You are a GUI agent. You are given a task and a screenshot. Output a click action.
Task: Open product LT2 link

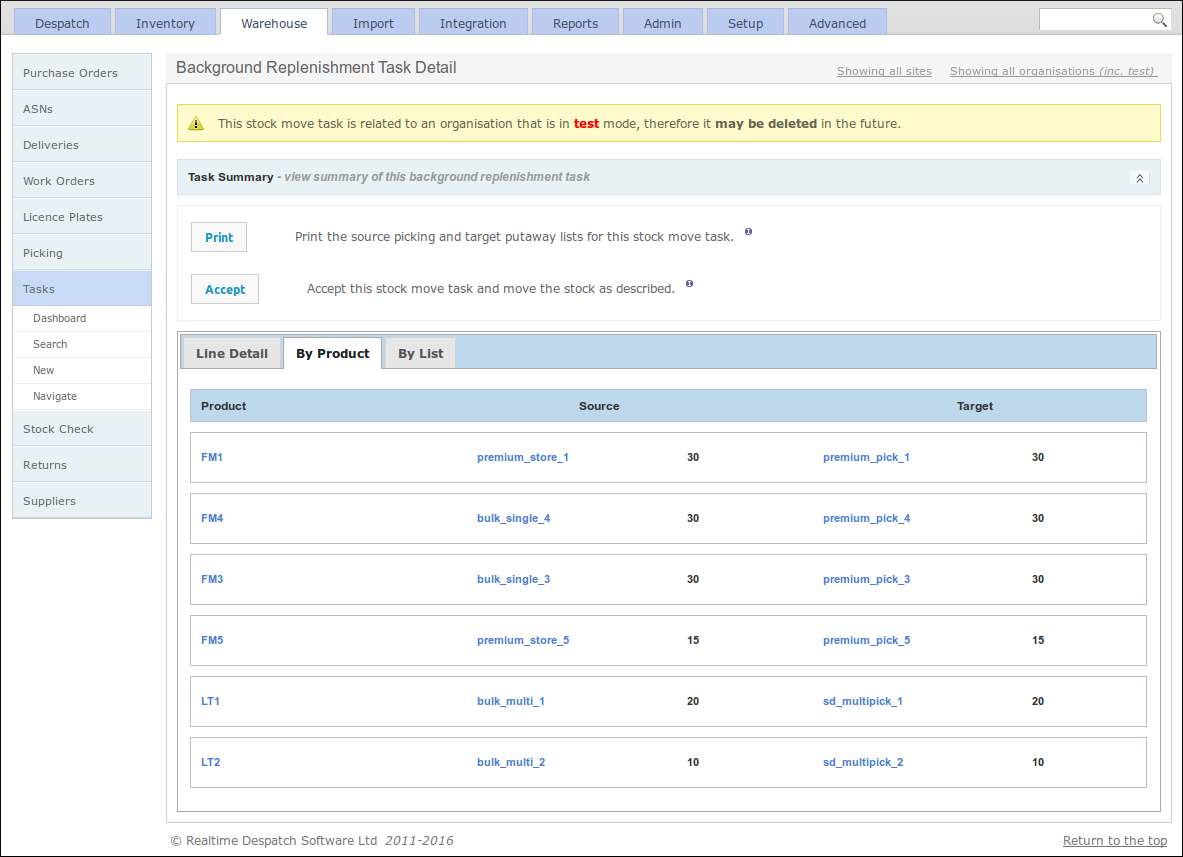tap(210, 763)
